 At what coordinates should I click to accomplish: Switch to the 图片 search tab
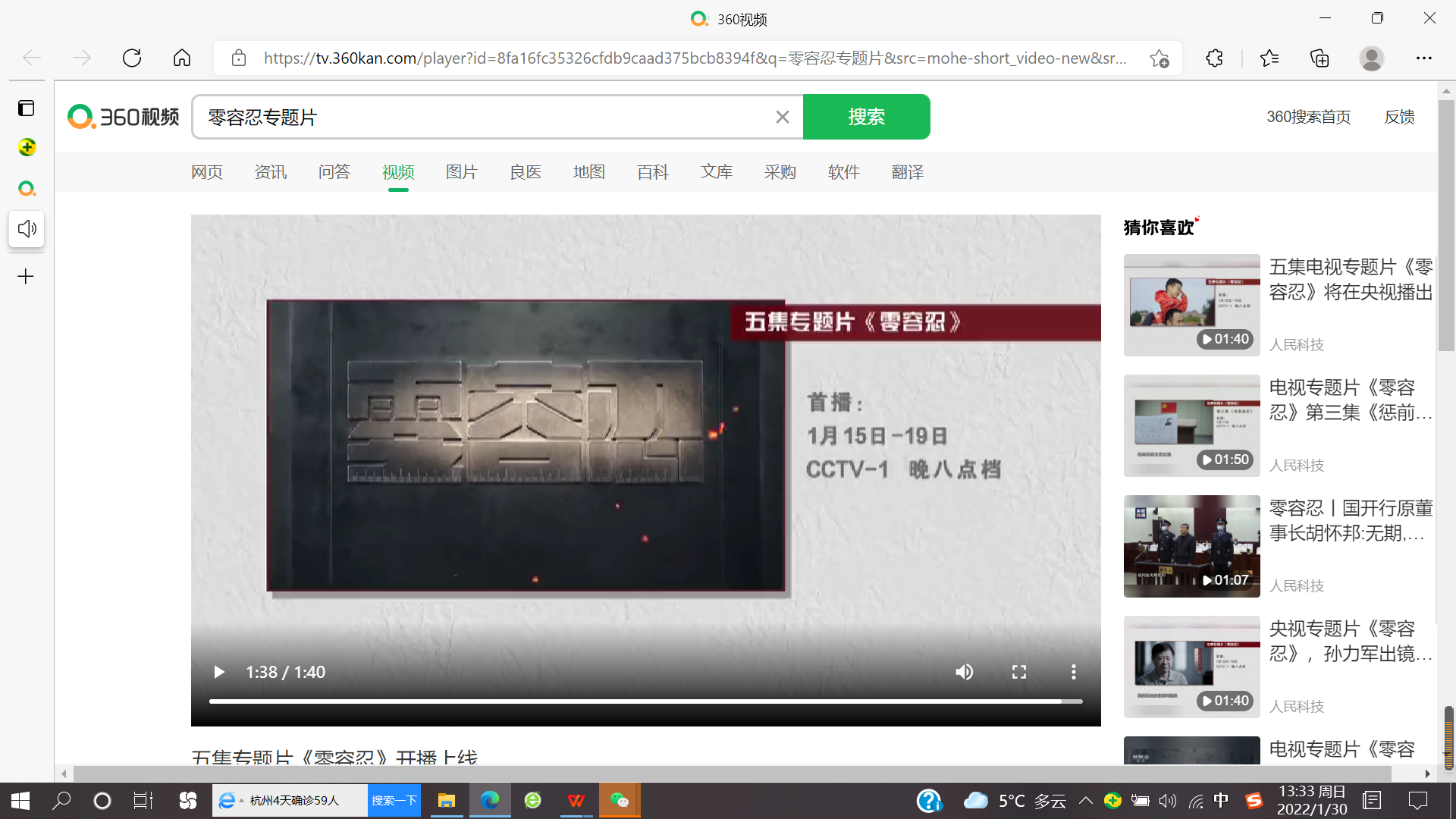461,172
